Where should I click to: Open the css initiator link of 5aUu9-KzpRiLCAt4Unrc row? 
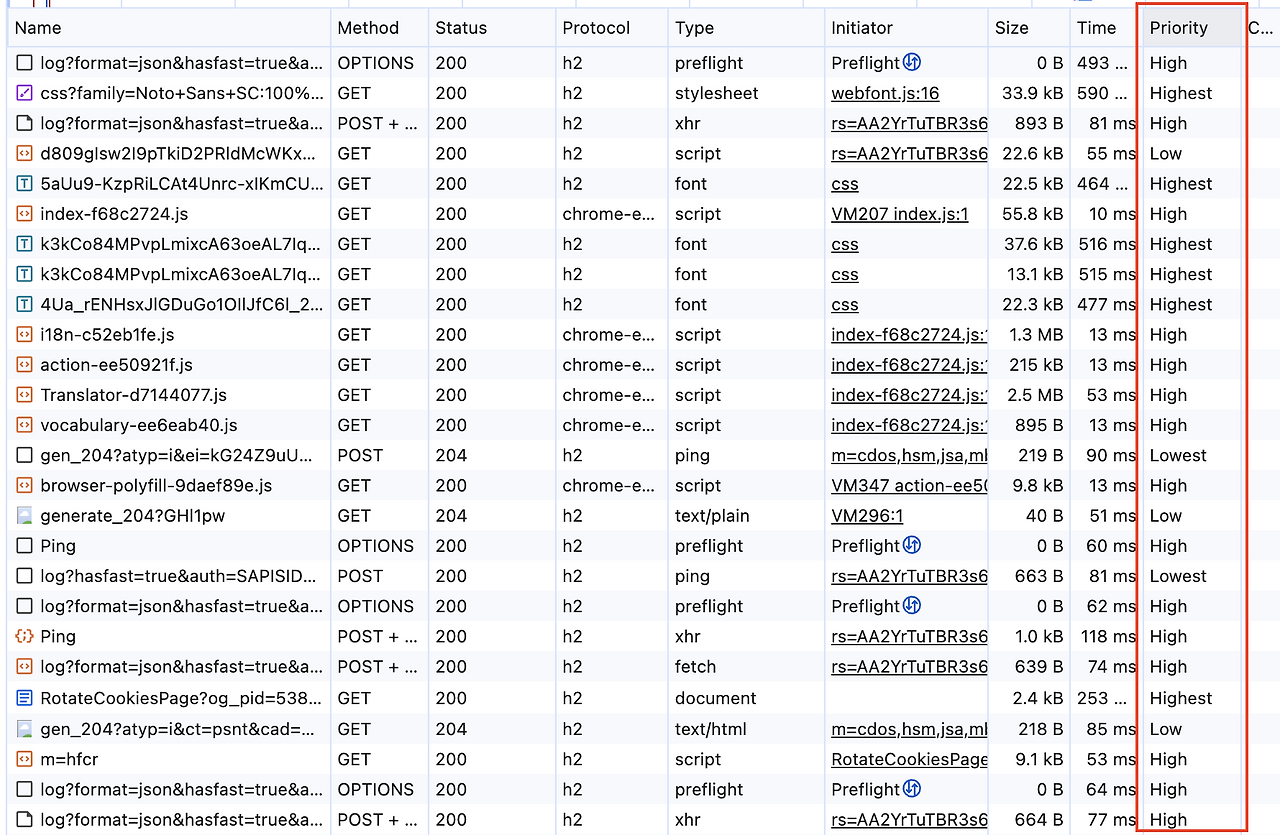coord(845,184)
